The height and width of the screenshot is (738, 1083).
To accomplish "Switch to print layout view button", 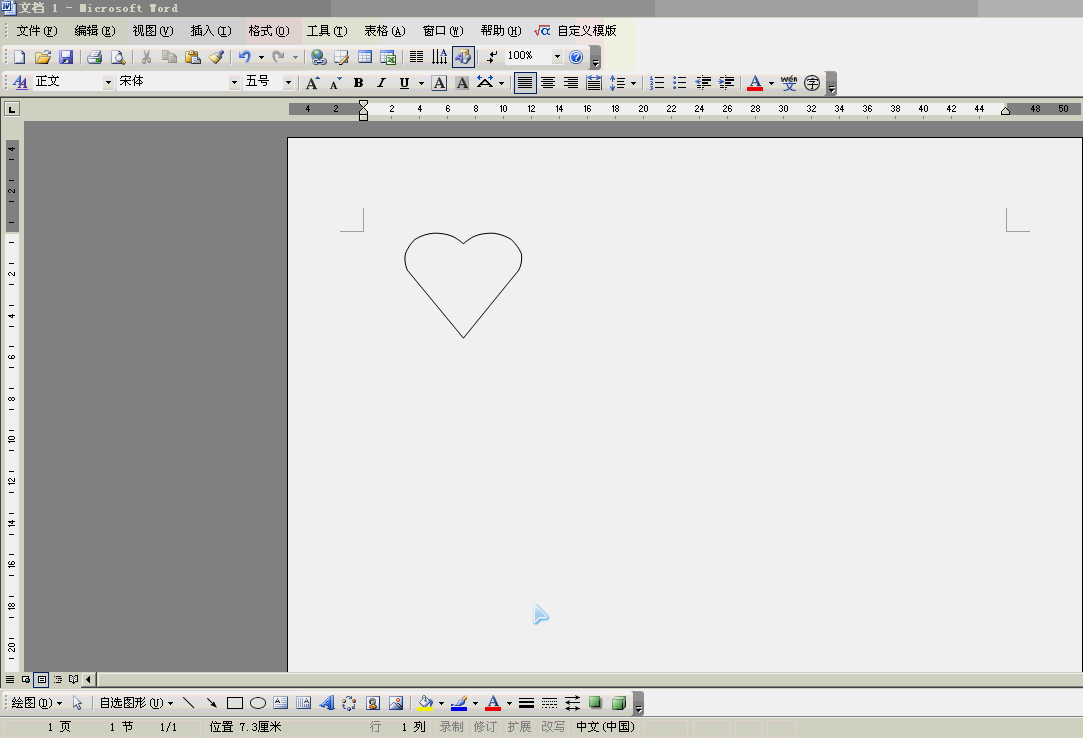I will point(41,679).
